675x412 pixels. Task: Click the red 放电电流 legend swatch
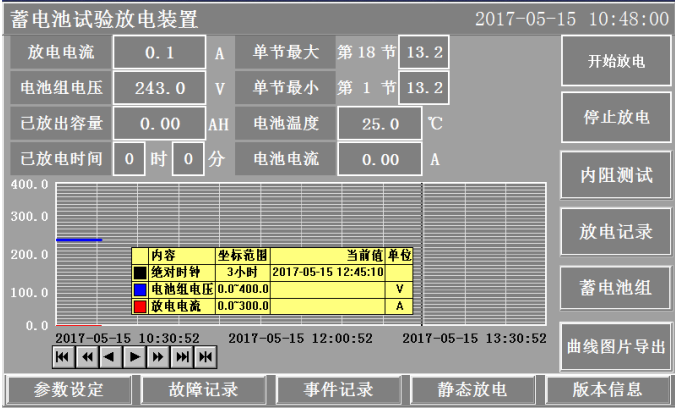click(x=140, y=305)
